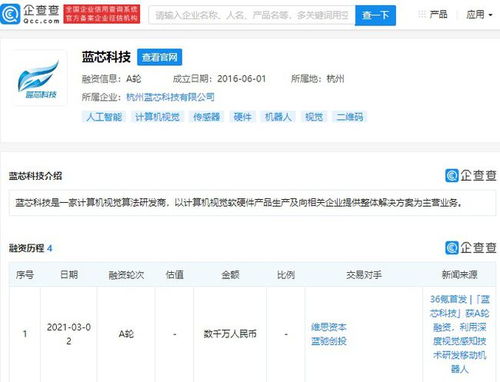500x382 pixels.
Task: Click the 蓝芯科技 company logo thumbnail
Action: pyautogui.click(x=39, y=79)
